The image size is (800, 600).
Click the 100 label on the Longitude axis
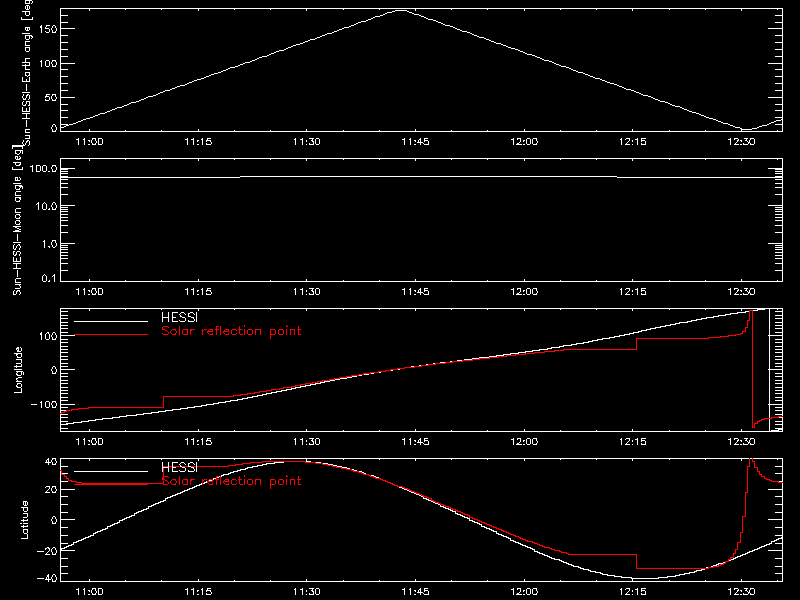click(x=48, y=336)
